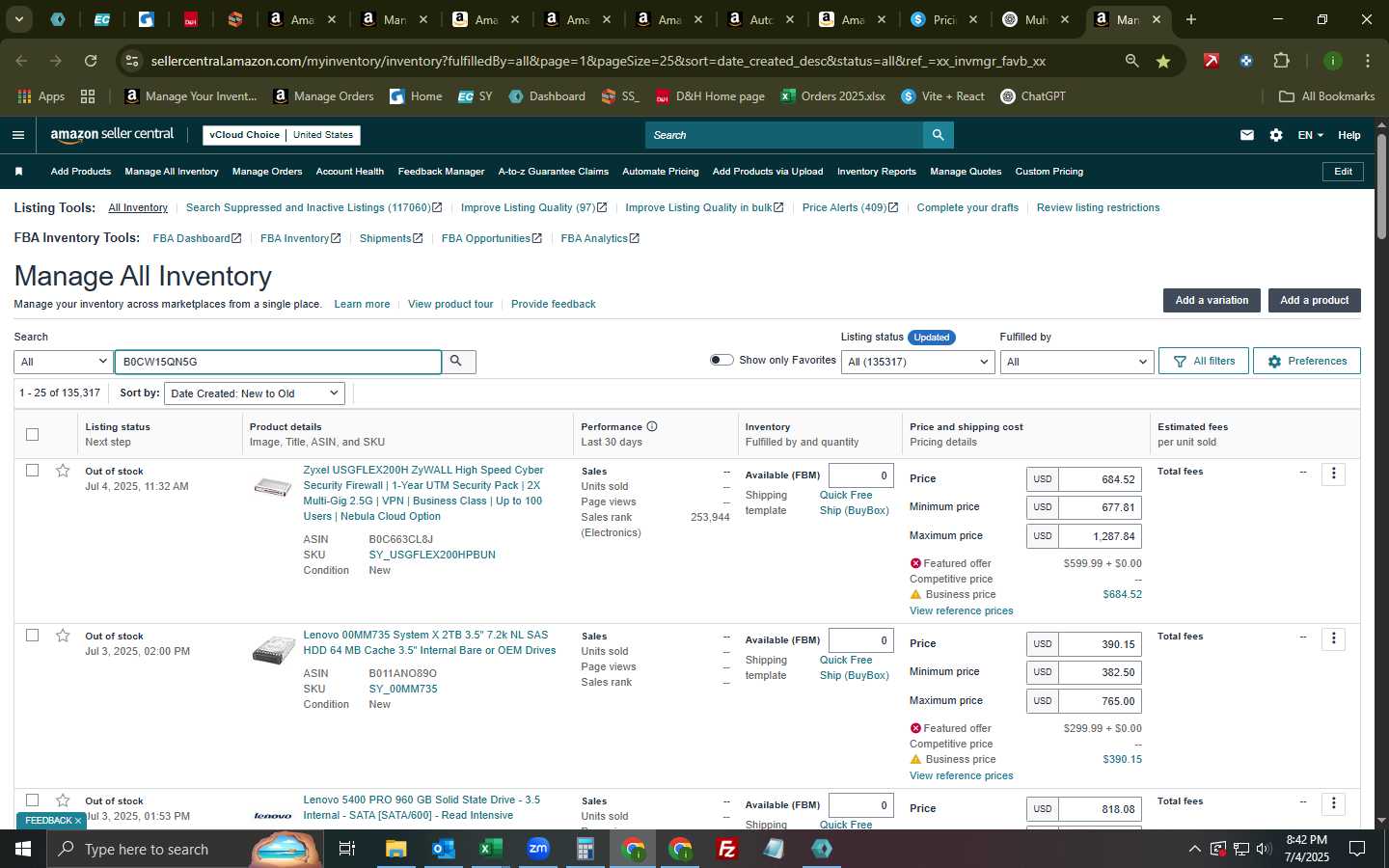
Task: Open Inventory Reports menu item
Action: tap(876, 172)
